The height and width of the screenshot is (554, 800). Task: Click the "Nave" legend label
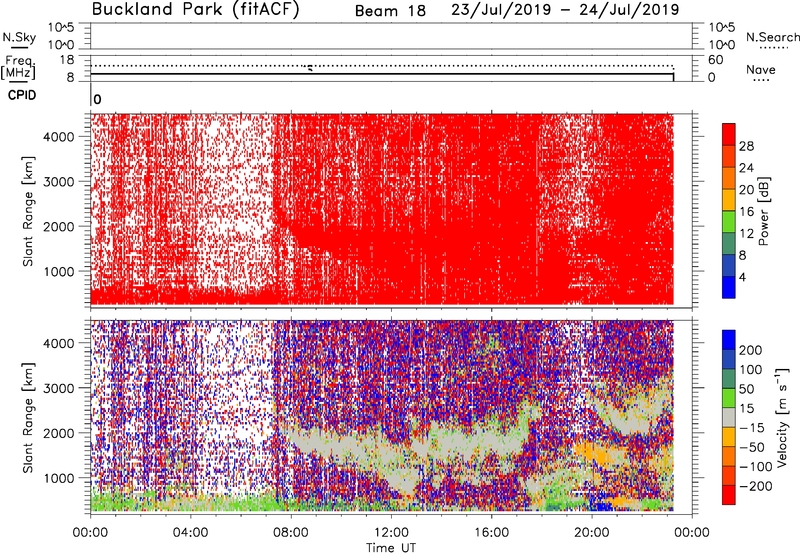coord(760,70)
